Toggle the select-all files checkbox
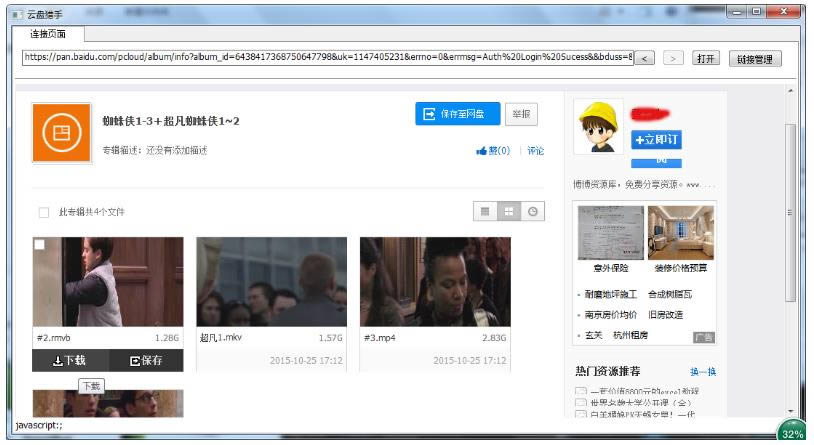This screenshot has height=445, width=814. coord(43,212)
